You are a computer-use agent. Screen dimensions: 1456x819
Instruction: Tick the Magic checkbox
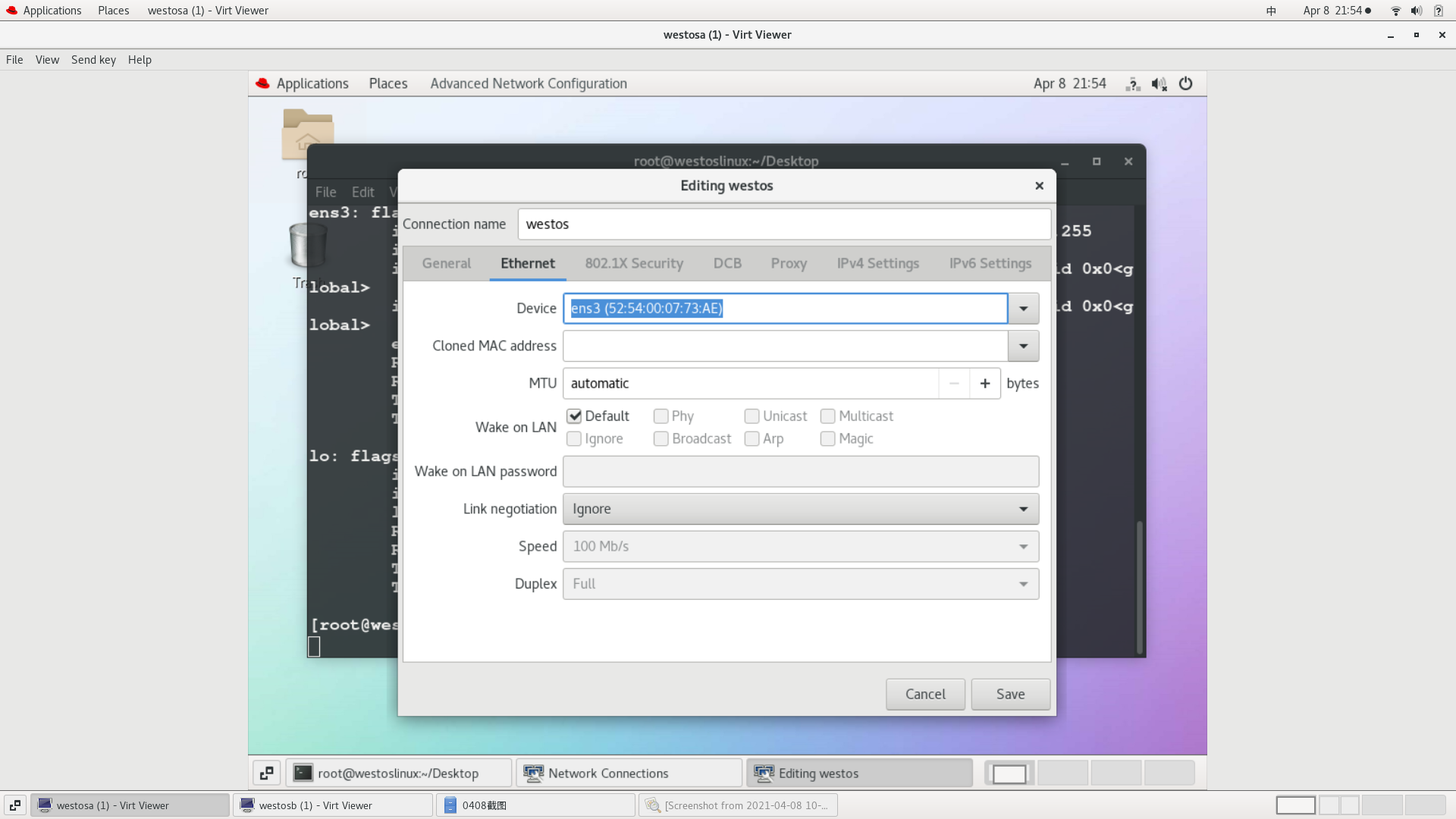coord(828,439)
